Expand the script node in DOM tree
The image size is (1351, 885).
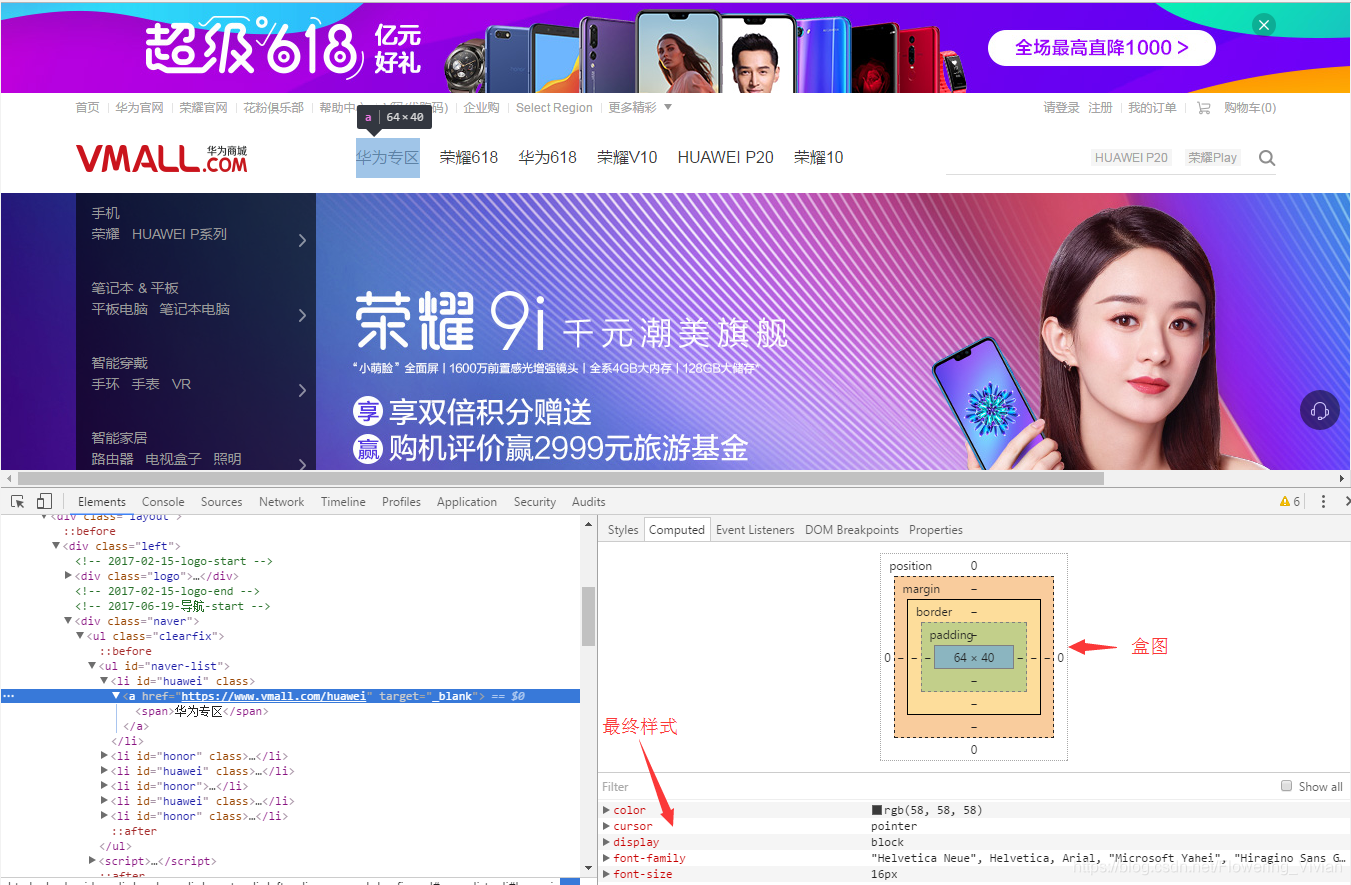point(92,861)
